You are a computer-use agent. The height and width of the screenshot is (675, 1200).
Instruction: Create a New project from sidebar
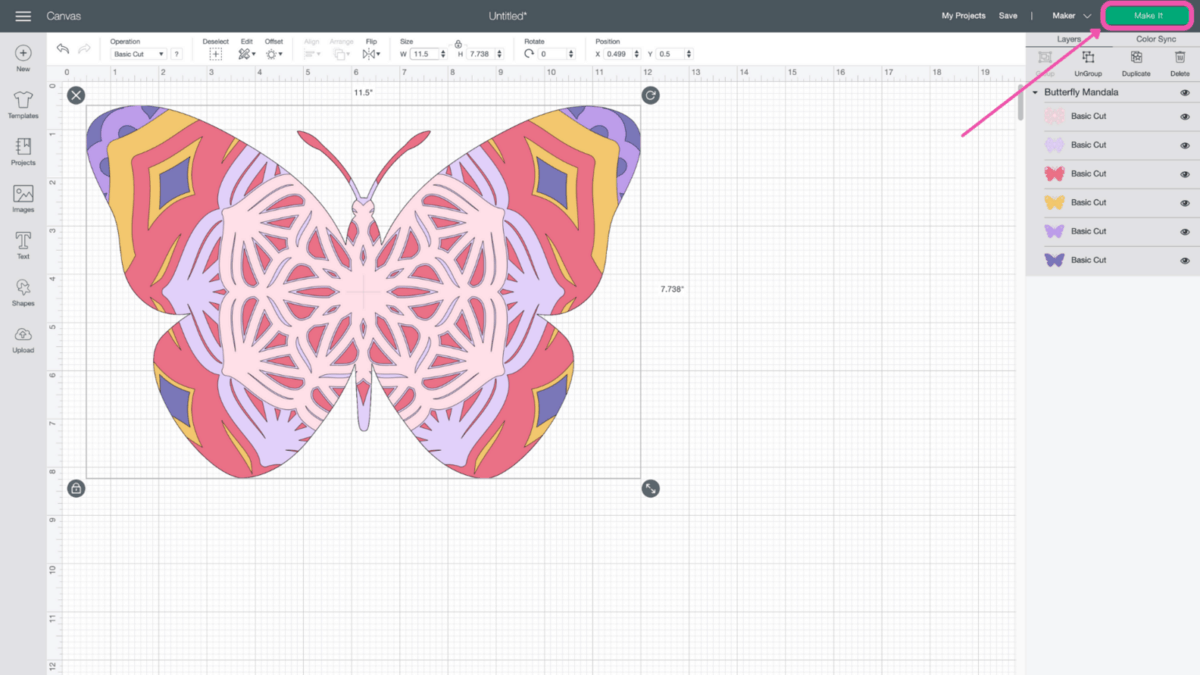tap(23, 58)
